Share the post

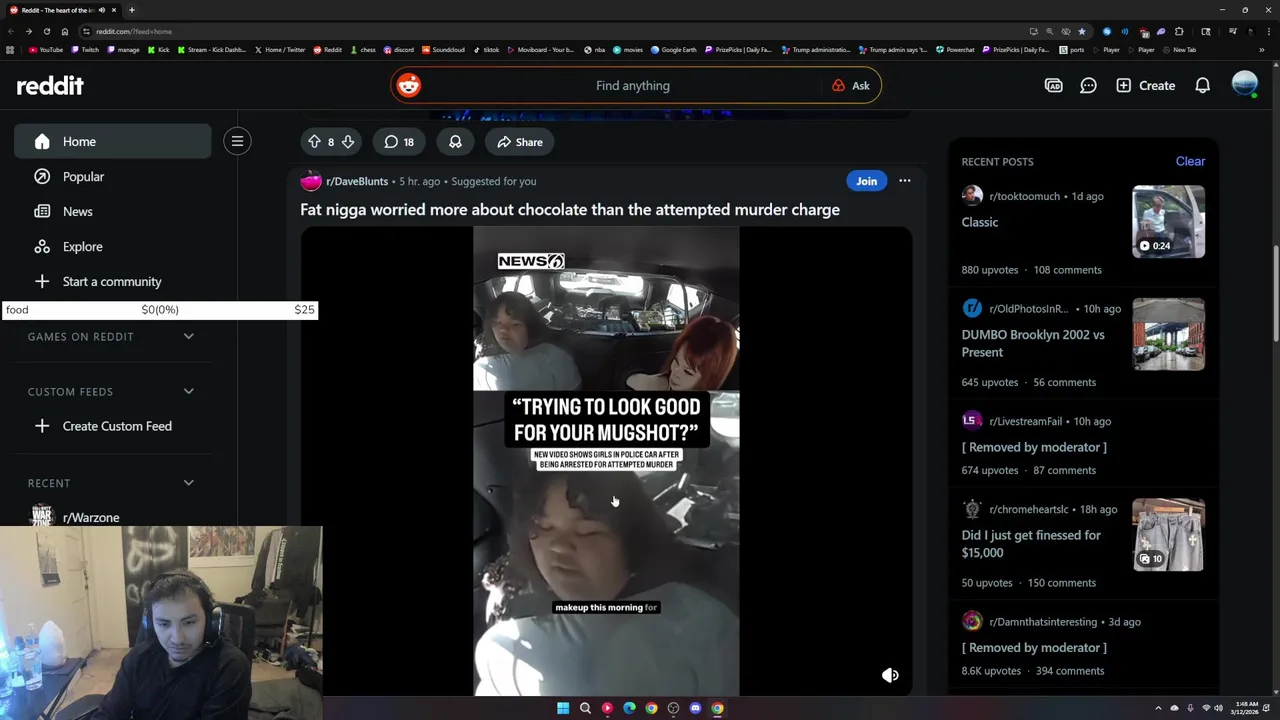(520, 142)
